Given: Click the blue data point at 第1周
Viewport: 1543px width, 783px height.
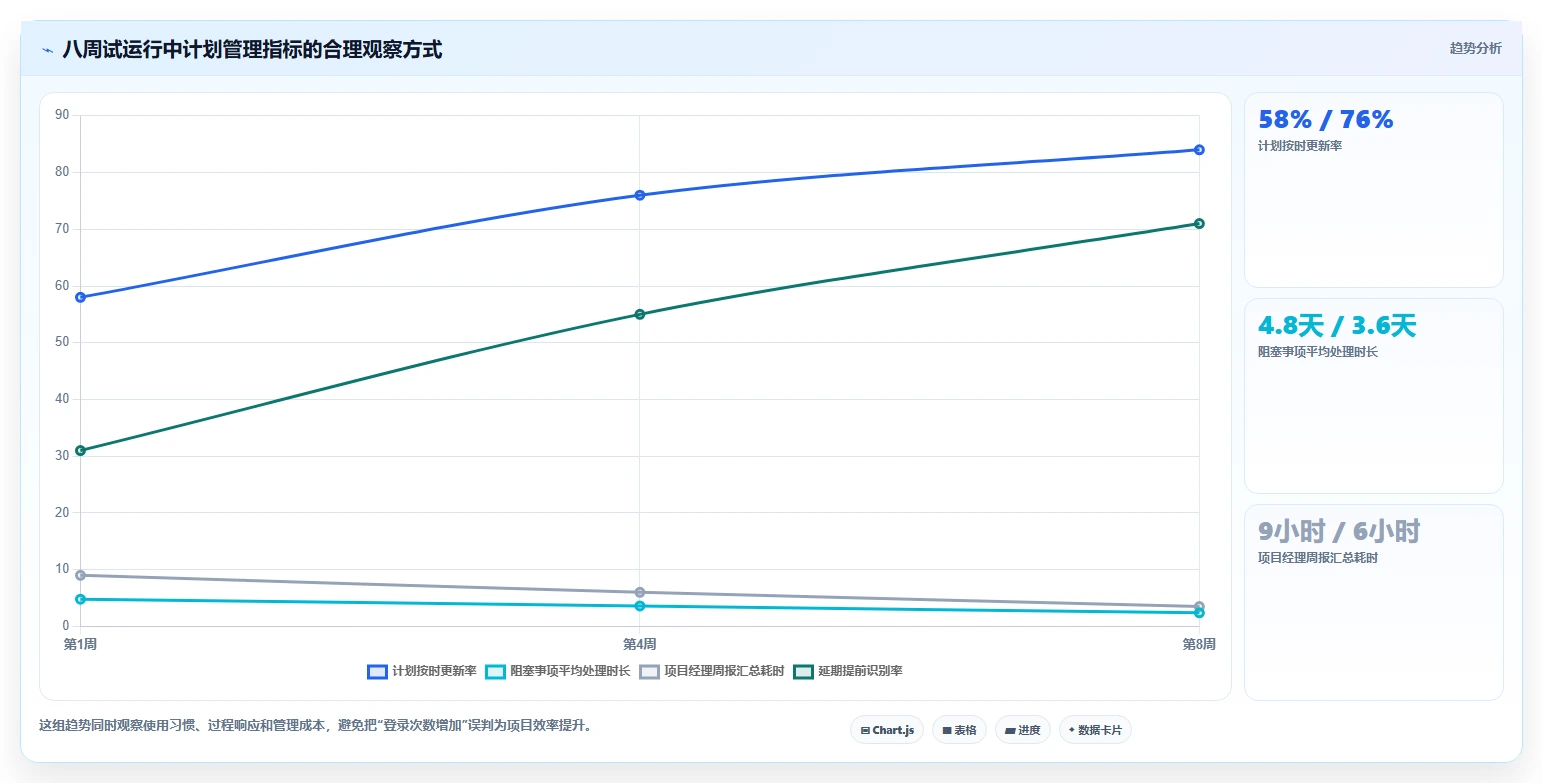Looking at the screenshot, I should point(80,297).
